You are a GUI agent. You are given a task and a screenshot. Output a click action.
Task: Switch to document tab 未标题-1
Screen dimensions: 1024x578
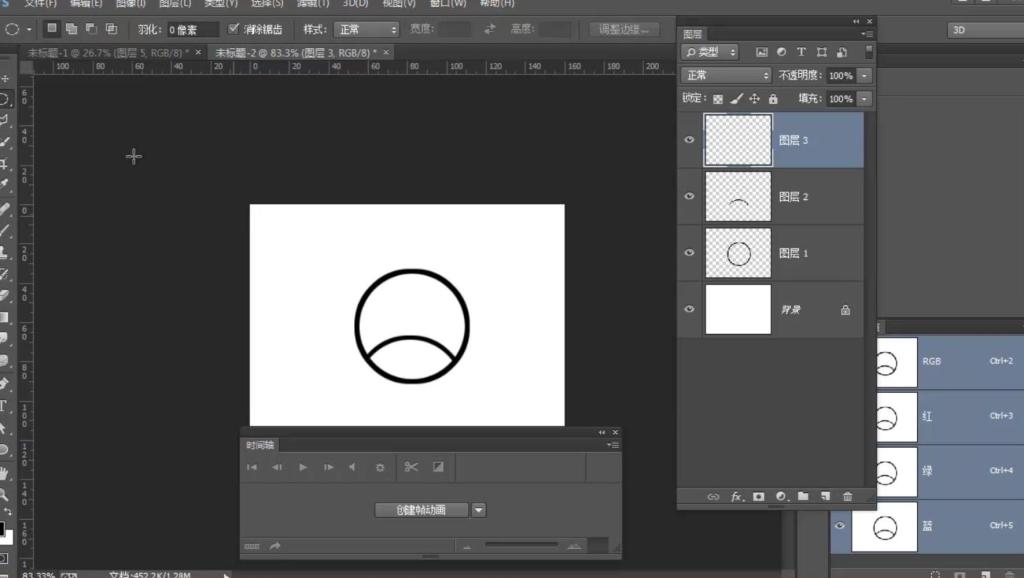tap(108, 52)
